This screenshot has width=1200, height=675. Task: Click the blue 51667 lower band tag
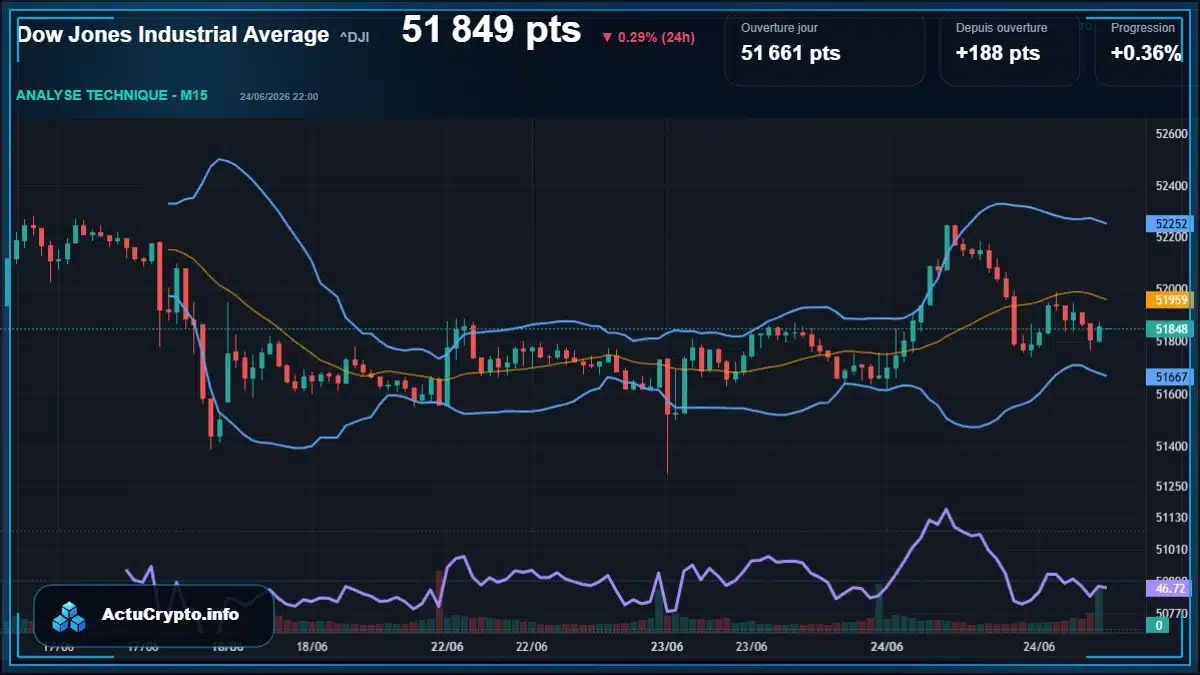pos(1170,376)
